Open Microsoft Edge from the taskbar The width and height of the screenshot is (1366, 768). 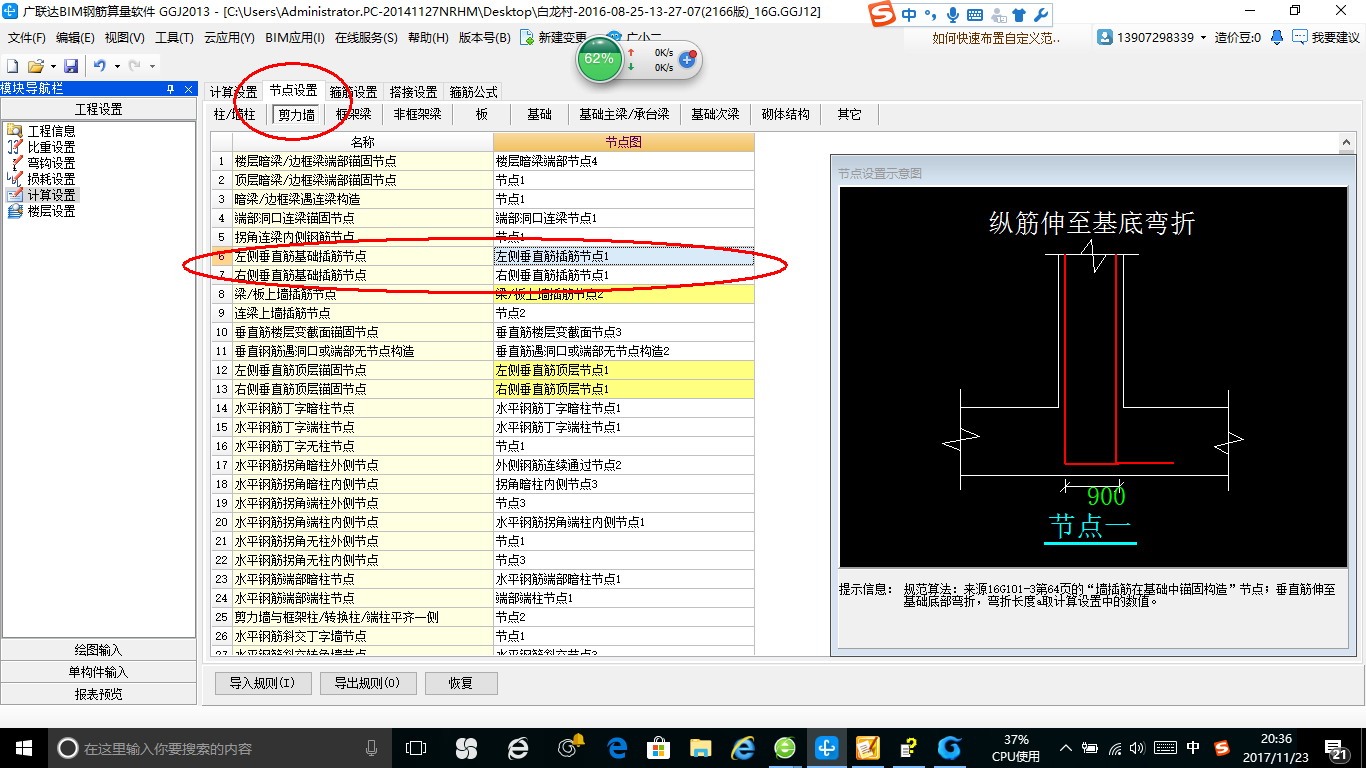(x=617, y=747)
